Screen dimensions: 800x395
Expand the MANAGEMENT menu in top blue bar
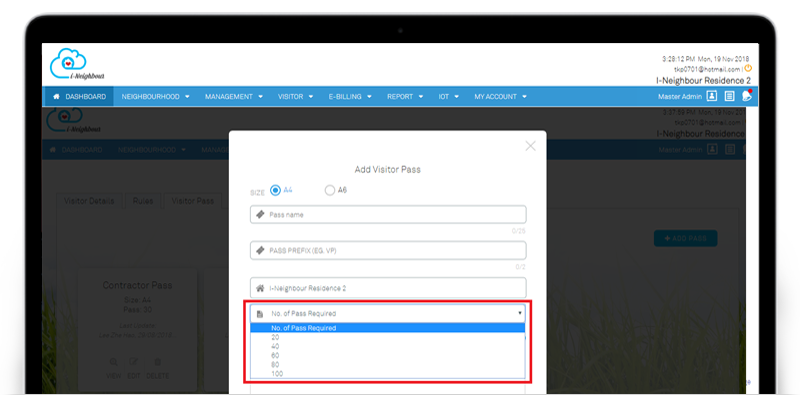tap(234, 96)
